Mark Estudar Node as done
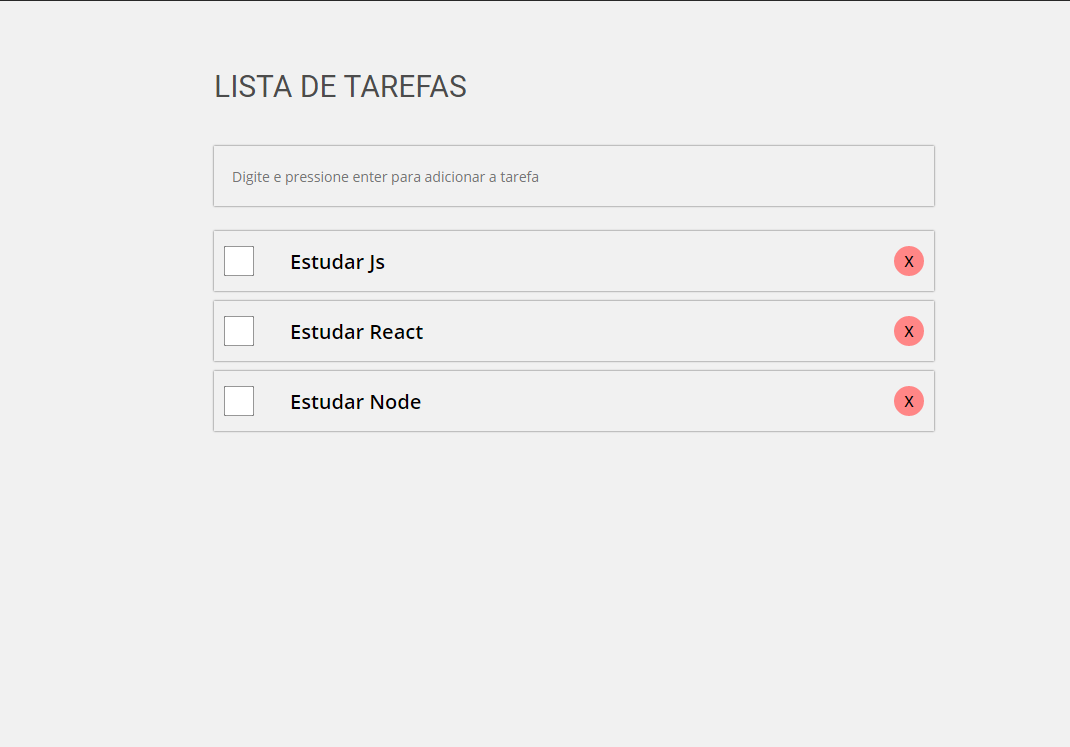The image size is (1070, 747). click(239, 401)
